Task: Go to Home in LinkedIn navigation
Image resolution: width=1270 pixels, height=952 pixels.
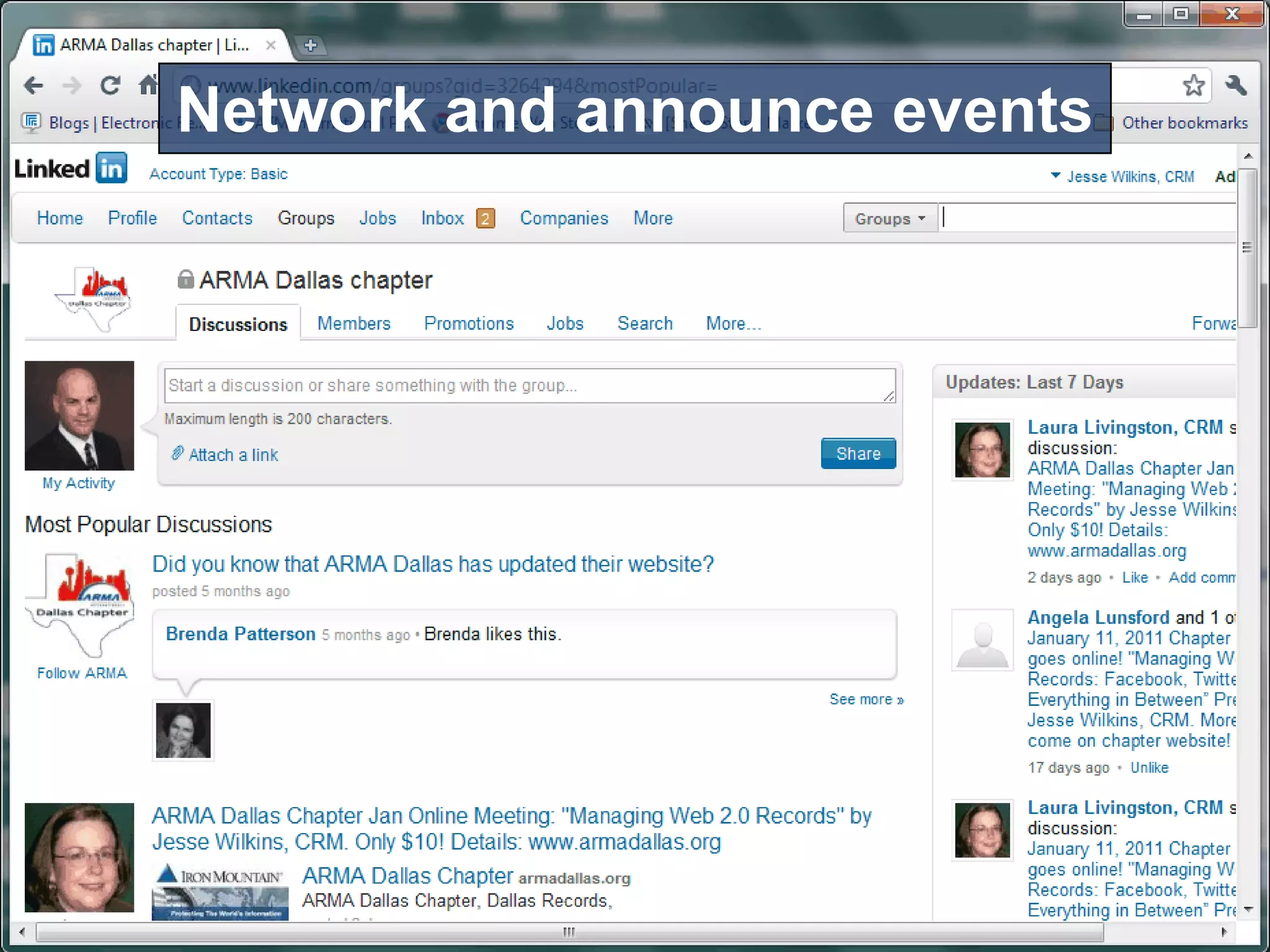Action: [x=60, y=218]
